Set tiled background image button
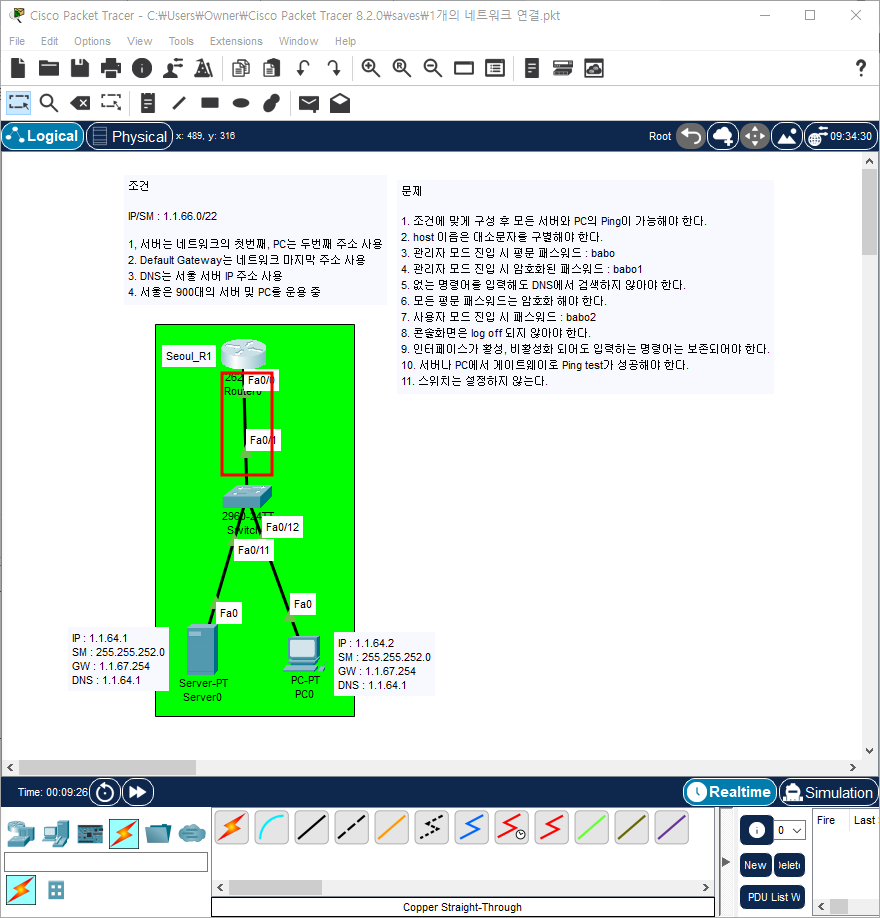Viewport: 880px width, 918px height. 786,136
